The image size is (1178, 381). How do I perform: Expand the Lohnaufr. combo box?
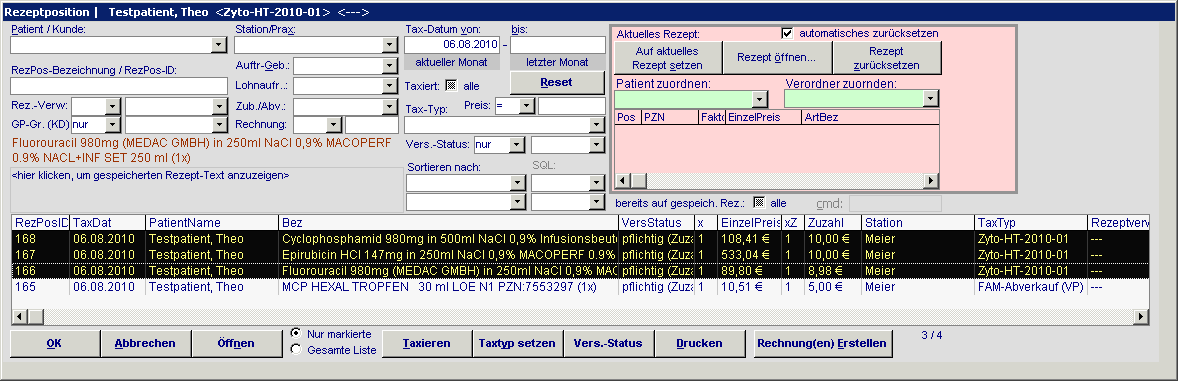tap(389, 86)
